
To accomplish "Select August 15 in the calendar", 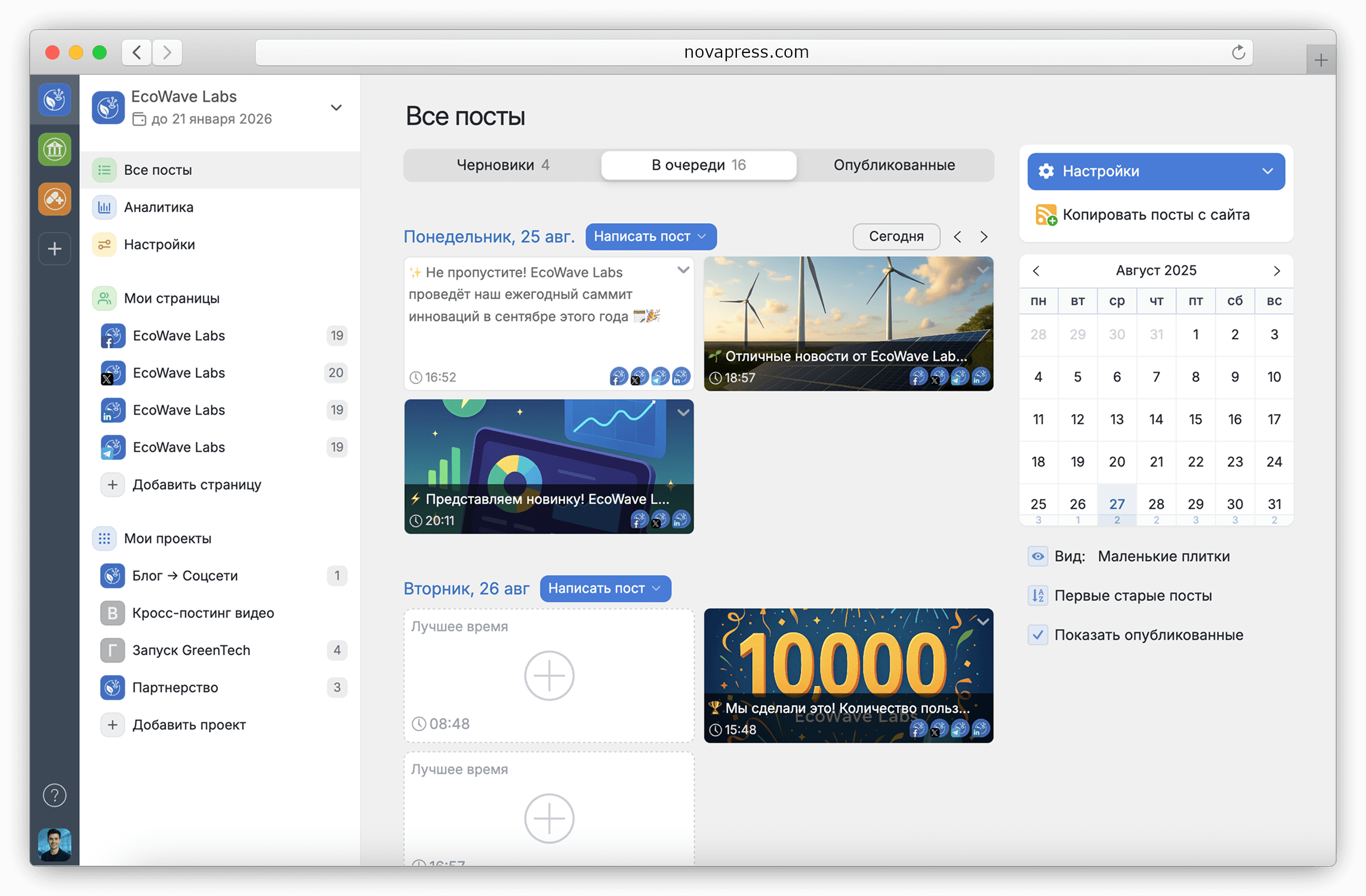I will [x=1195, y=419].
